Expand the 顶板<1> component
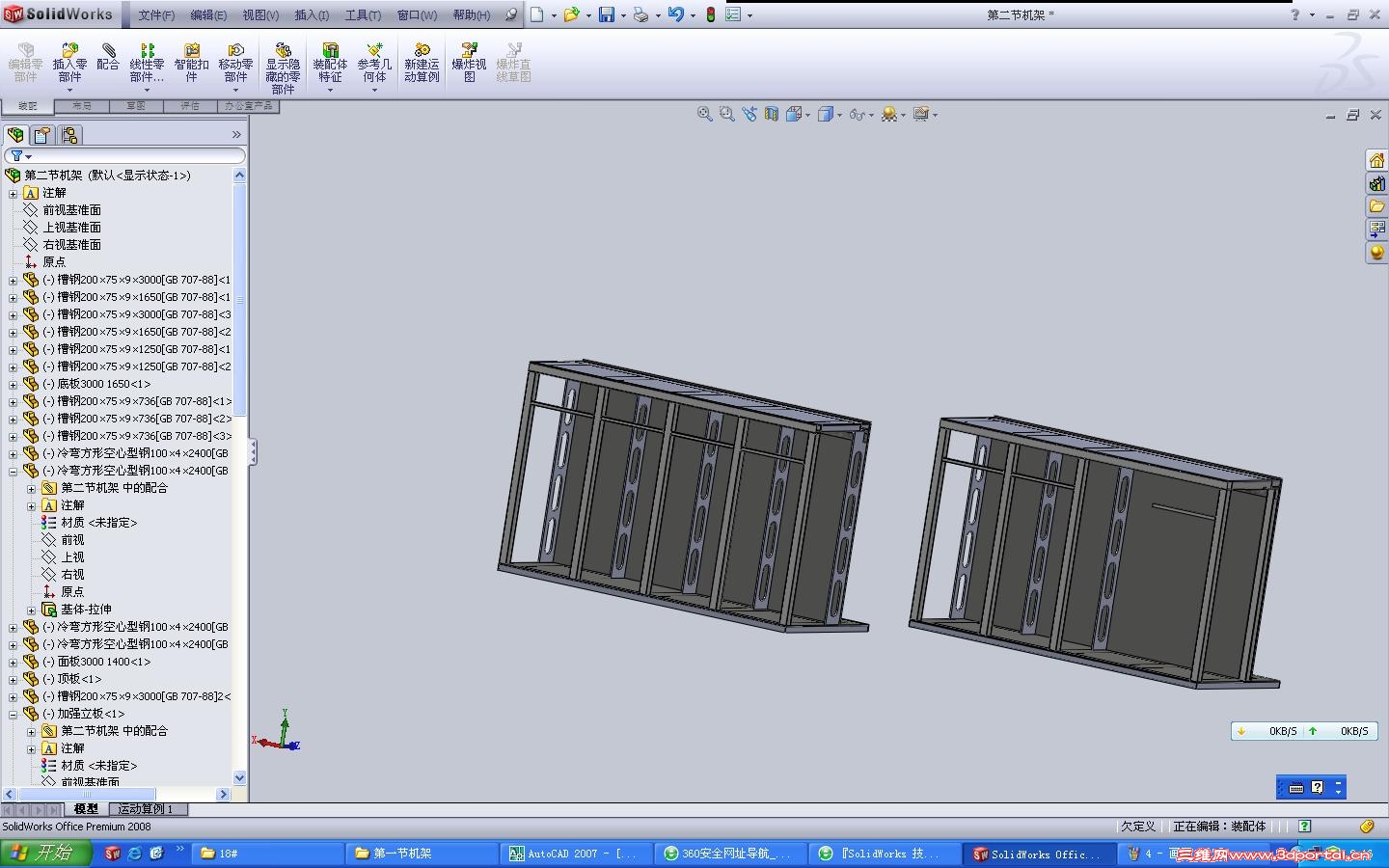1389x868 pixels. (x=13, y=679)
